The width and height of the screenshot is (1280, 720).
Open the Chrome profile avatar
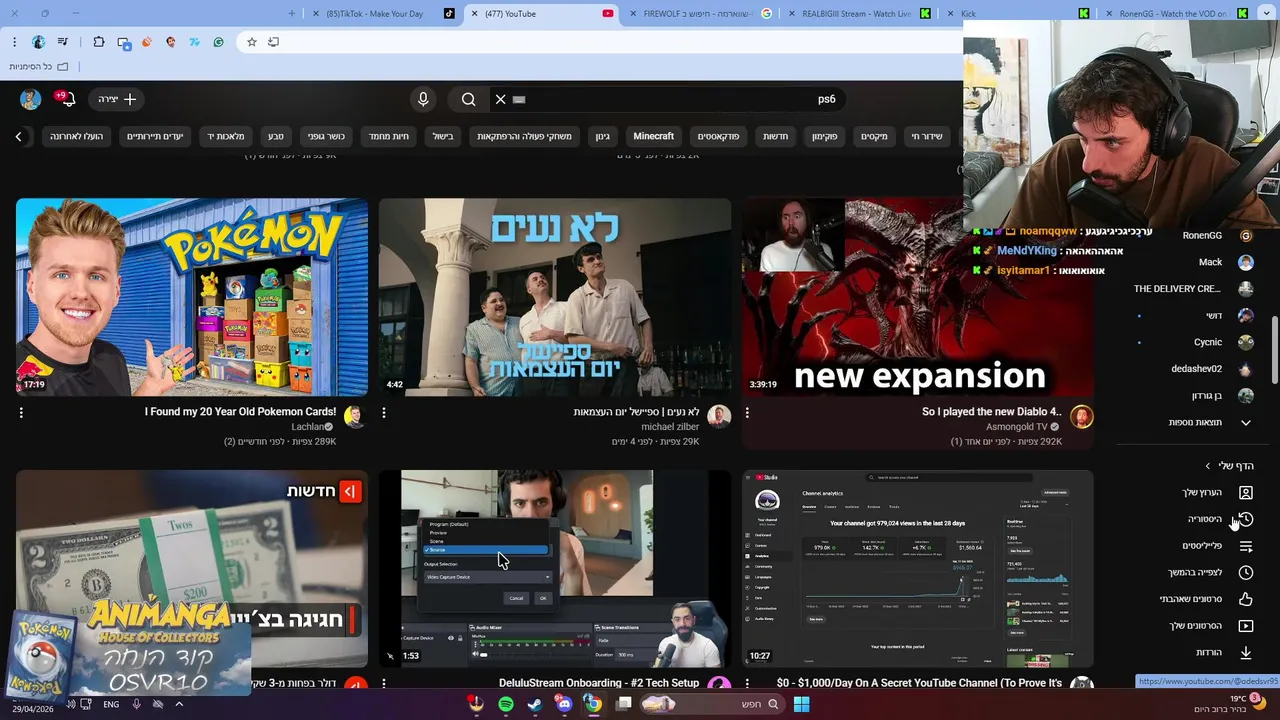38,42
